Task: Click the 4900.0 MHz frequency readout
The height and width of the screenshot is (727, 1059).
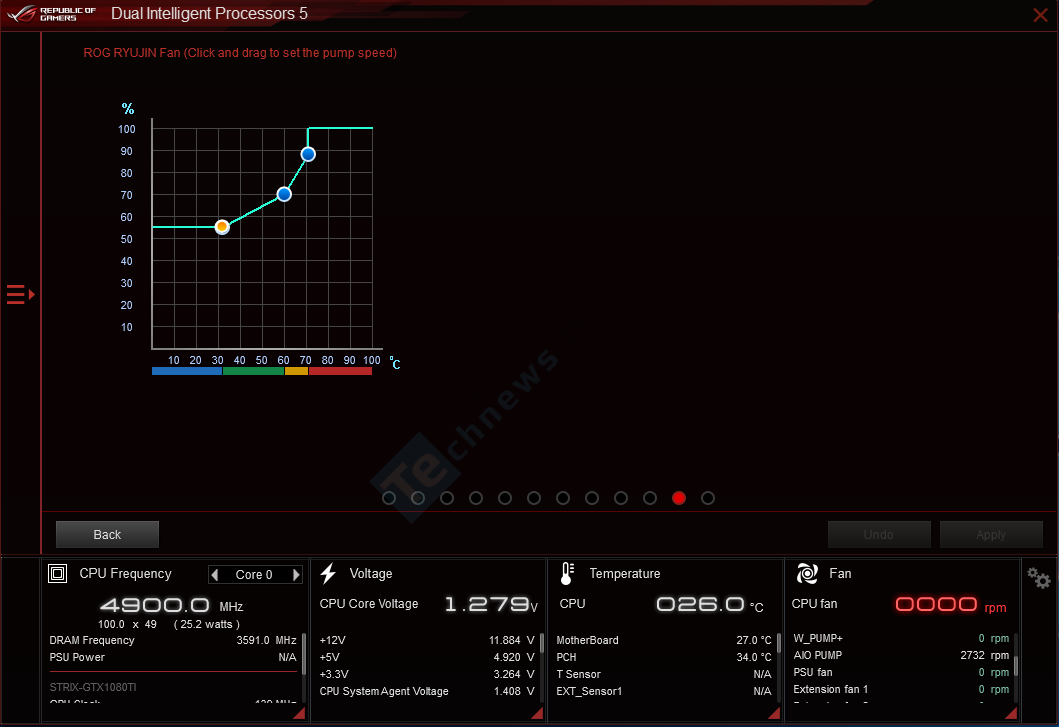Action: coord(172,605)
